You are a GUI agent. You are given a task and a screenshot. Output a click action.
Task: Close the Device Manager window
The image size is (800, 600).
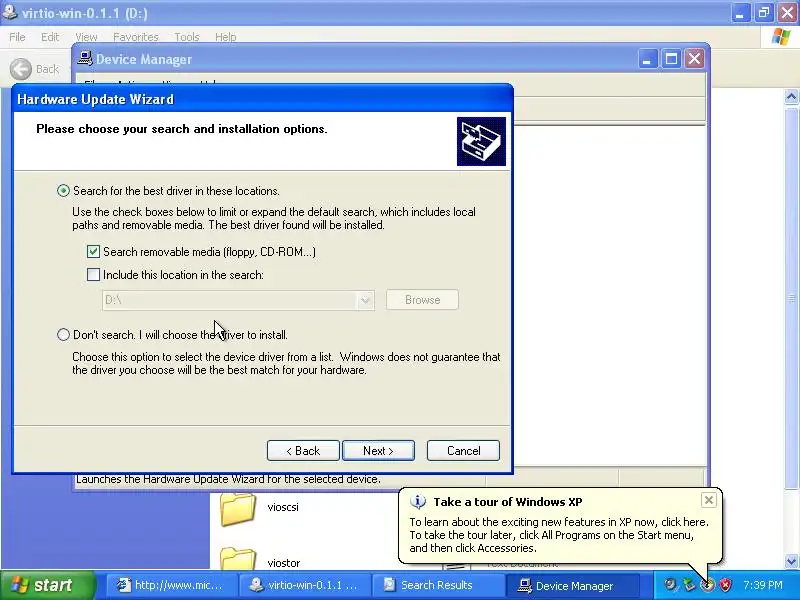694,59
